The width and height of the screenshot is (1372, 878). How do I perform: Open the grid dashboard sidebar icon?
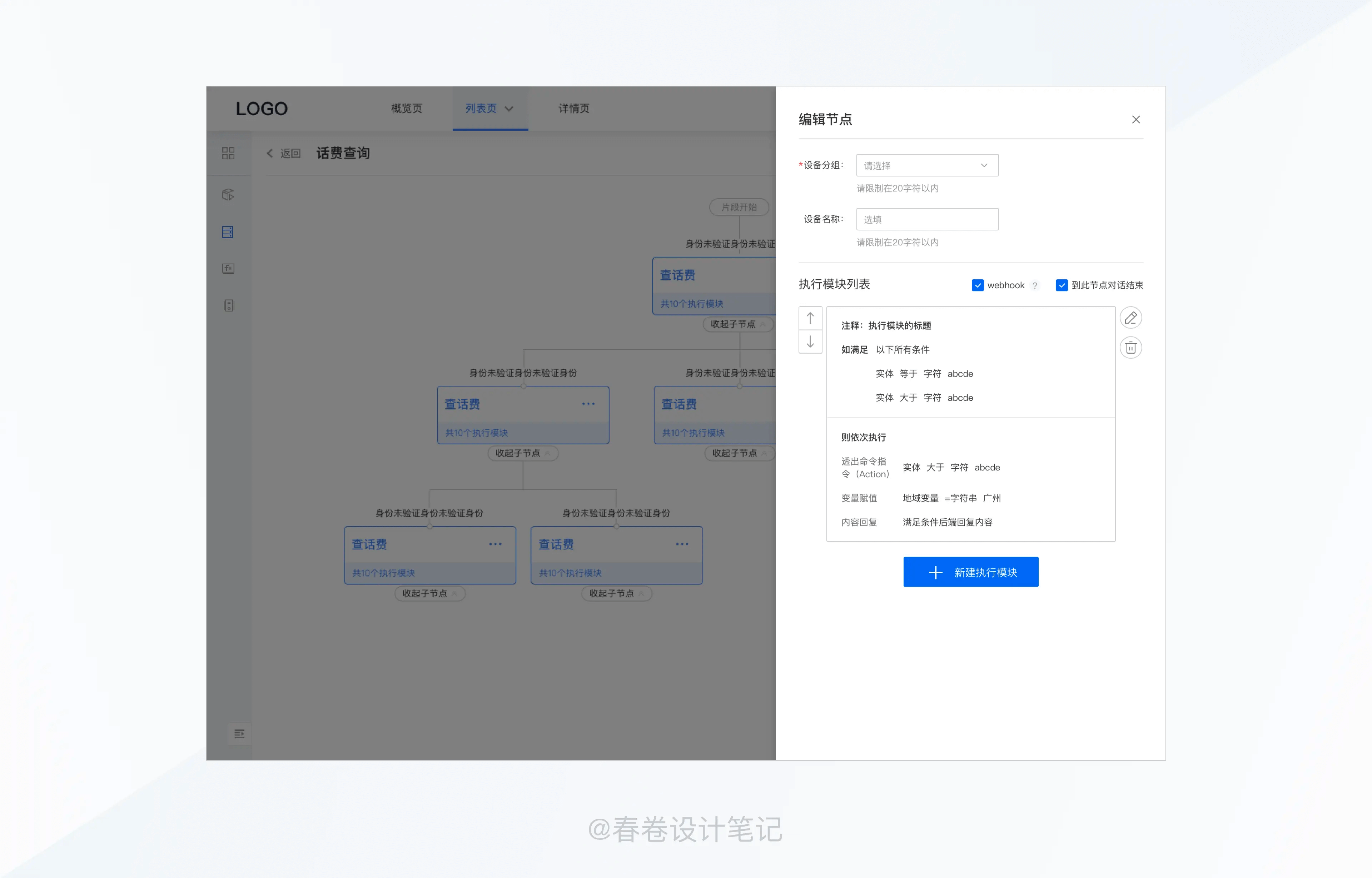click(x=228, y=153)
